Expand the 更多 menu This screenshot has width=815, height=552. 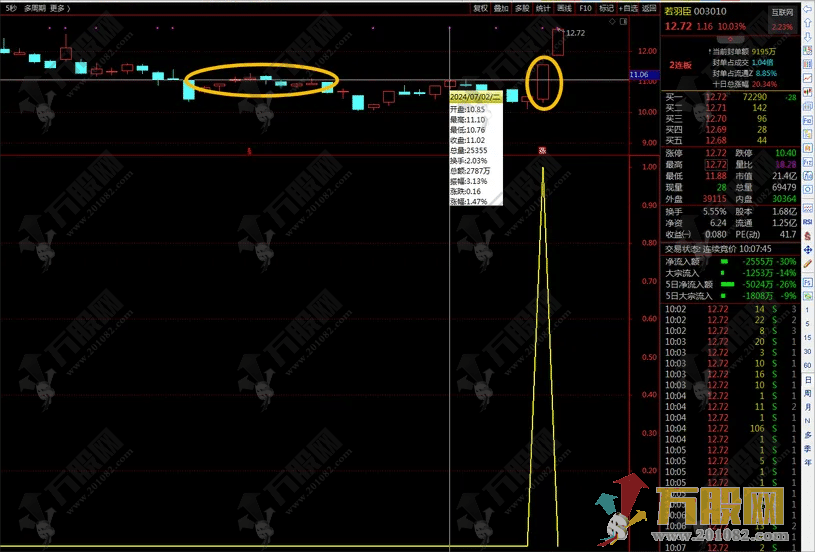coord(59,8)
